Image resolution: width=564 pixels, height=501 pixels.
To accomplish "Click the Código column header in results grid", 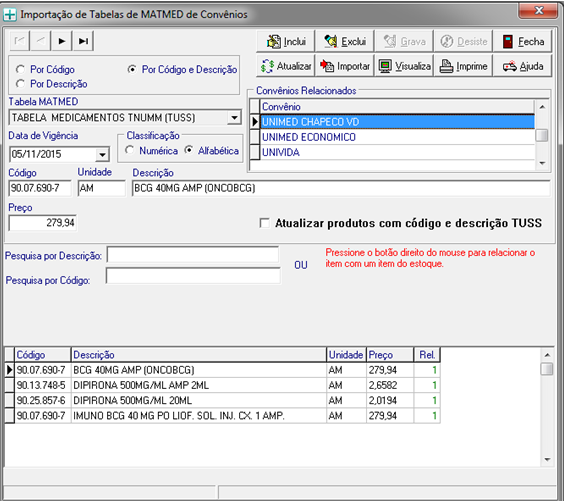I will click(42, 355).
